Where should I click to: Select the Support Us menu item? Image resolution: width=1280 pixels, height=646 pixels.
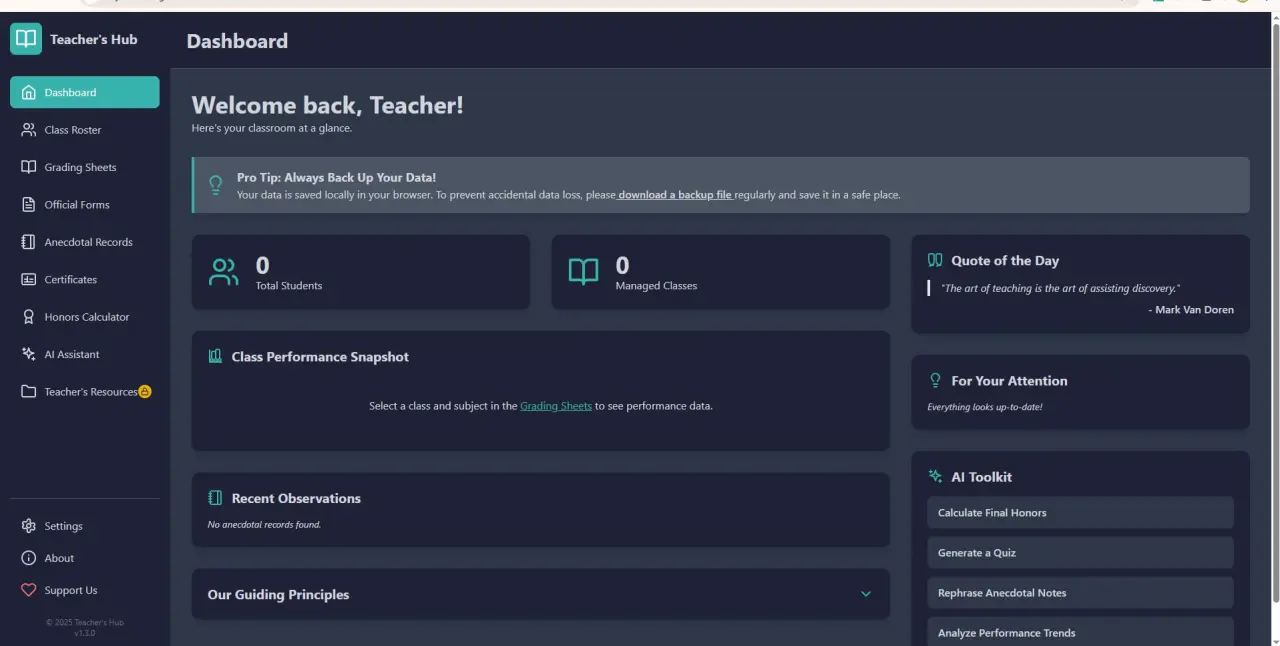pyautogui.click(x=85, y=590)
